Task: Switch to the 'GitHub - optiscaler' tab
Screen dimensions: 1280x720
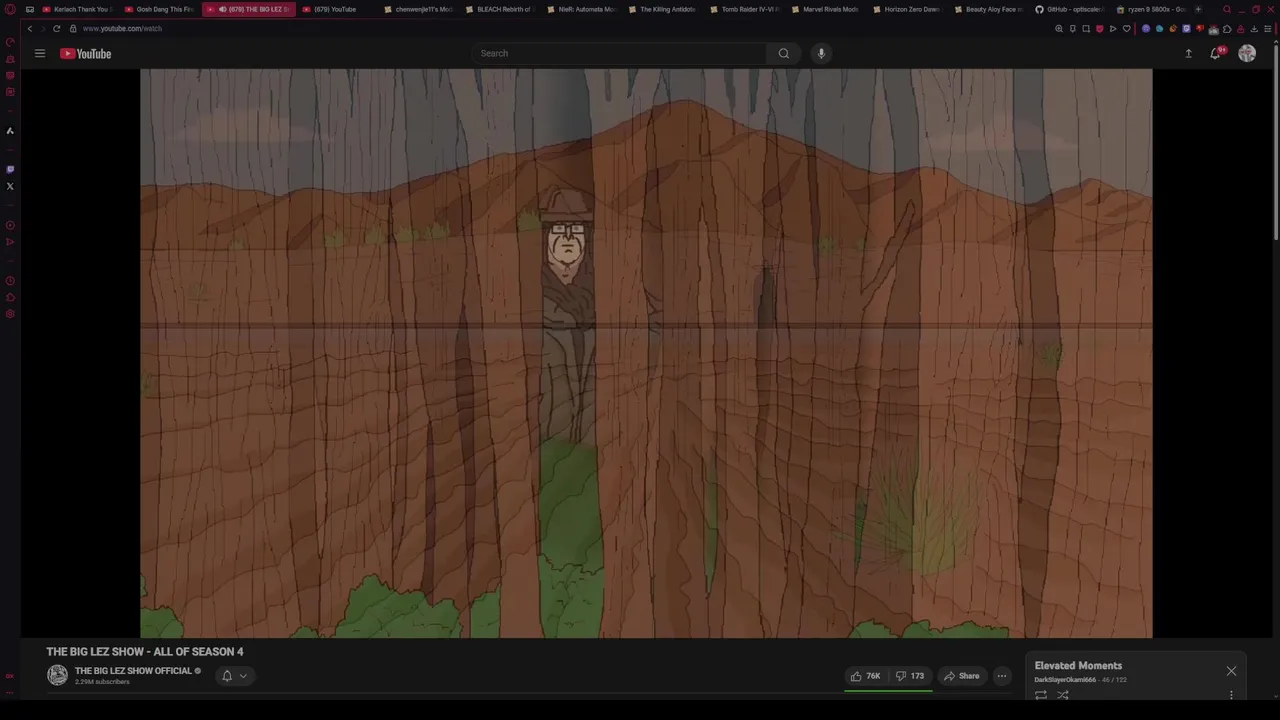Action: point(1069,9)
